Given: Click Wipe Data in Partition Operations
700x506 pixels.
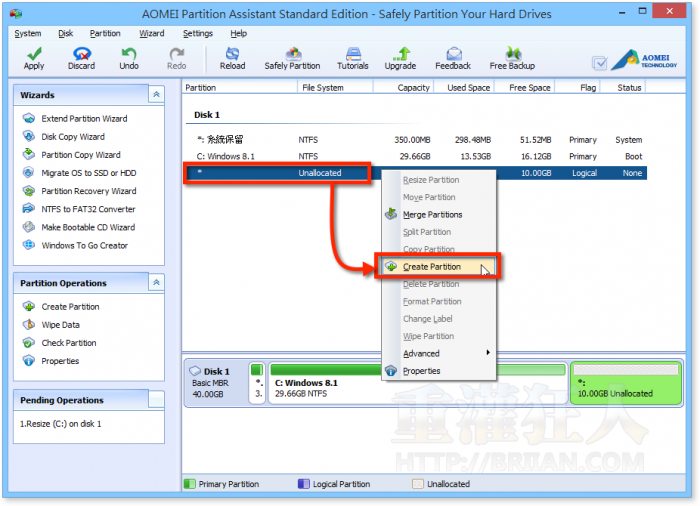Looking at the screenshot, I should click(x=60, y=325).
